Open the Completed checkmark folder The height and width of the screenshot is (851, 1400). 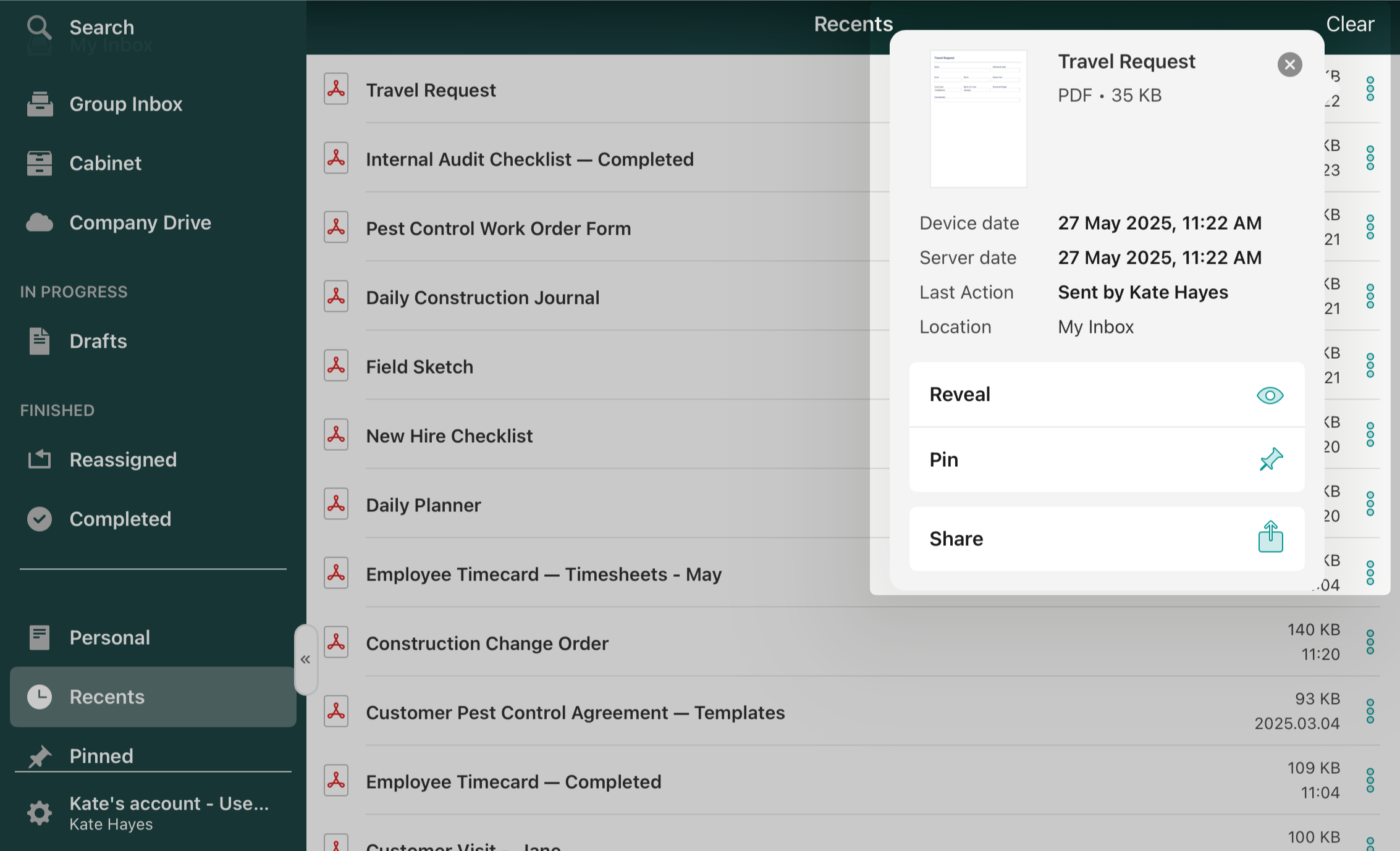[x=120, y=519]
